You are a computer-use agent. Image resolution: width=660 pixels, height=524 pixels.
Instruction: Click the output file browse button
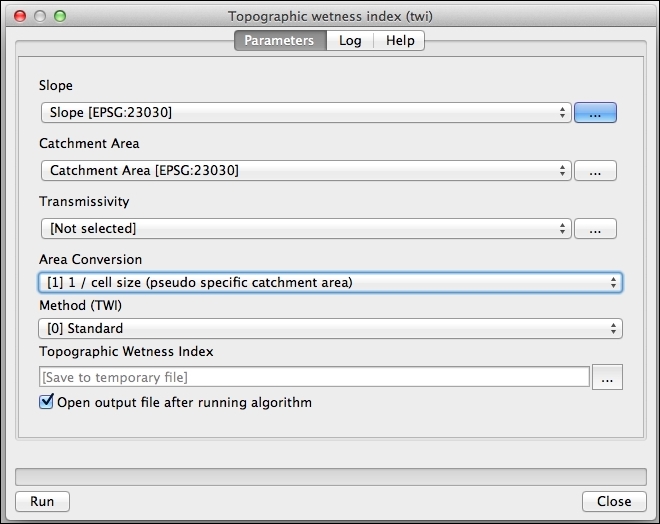coord(608,377)
